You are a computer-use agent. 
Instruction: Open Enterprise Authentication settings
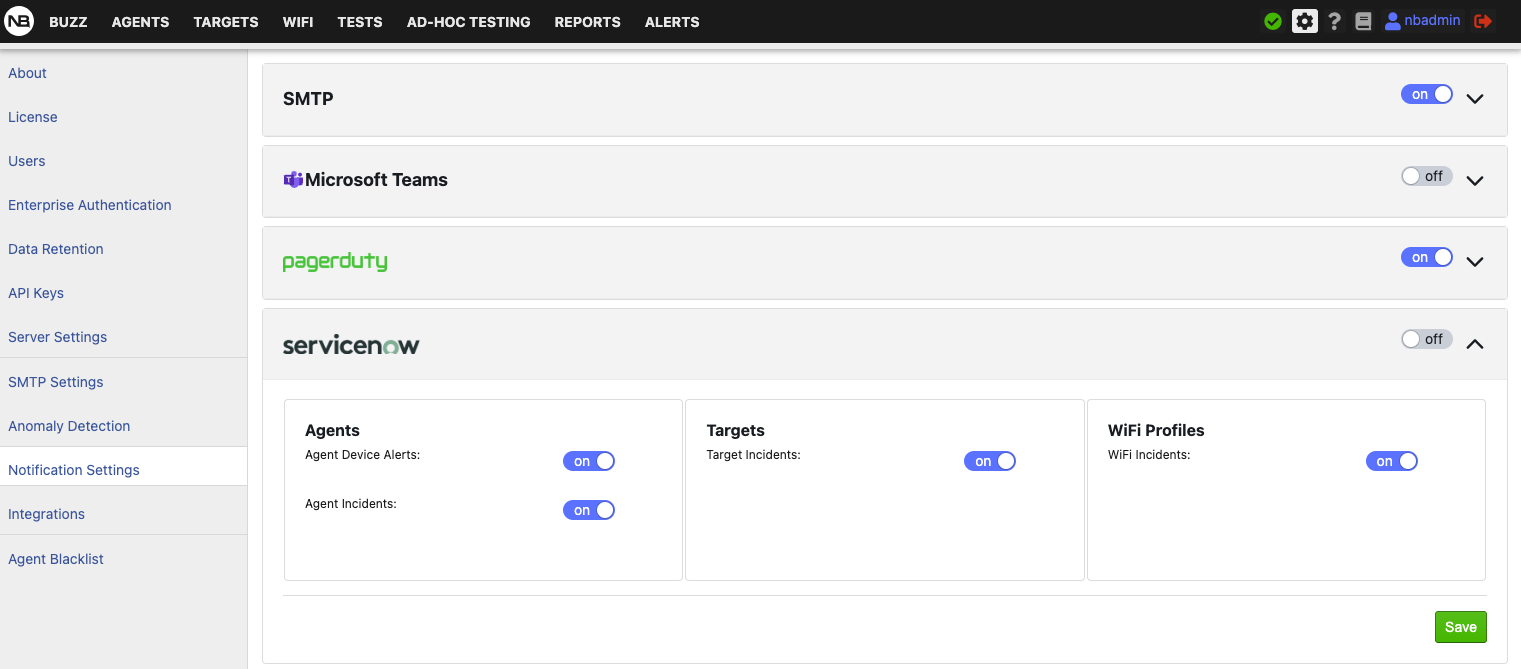90,205
